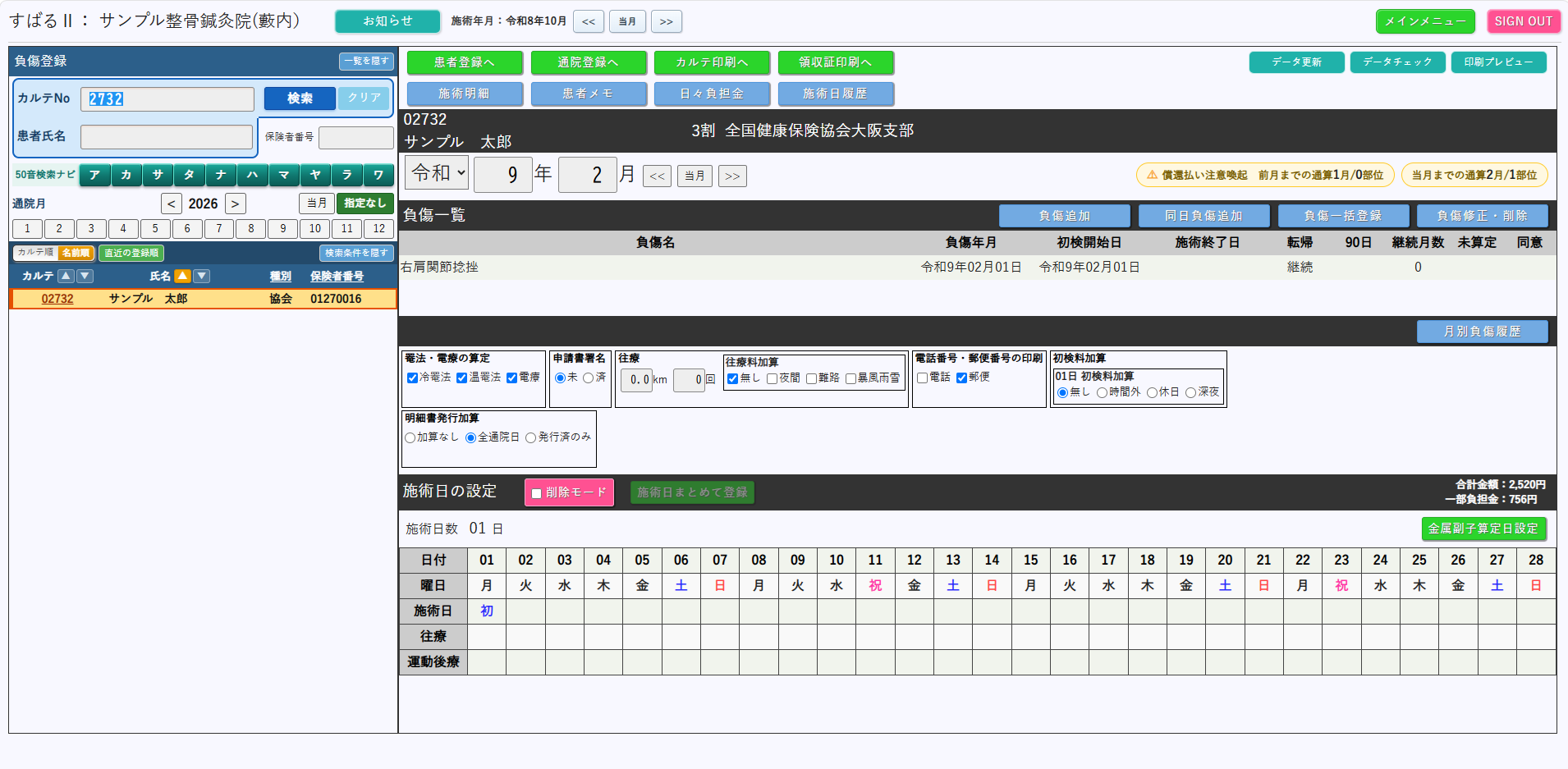Toggle 削除モード button
Screen dimensions: 1568x769
click(570, 492)
